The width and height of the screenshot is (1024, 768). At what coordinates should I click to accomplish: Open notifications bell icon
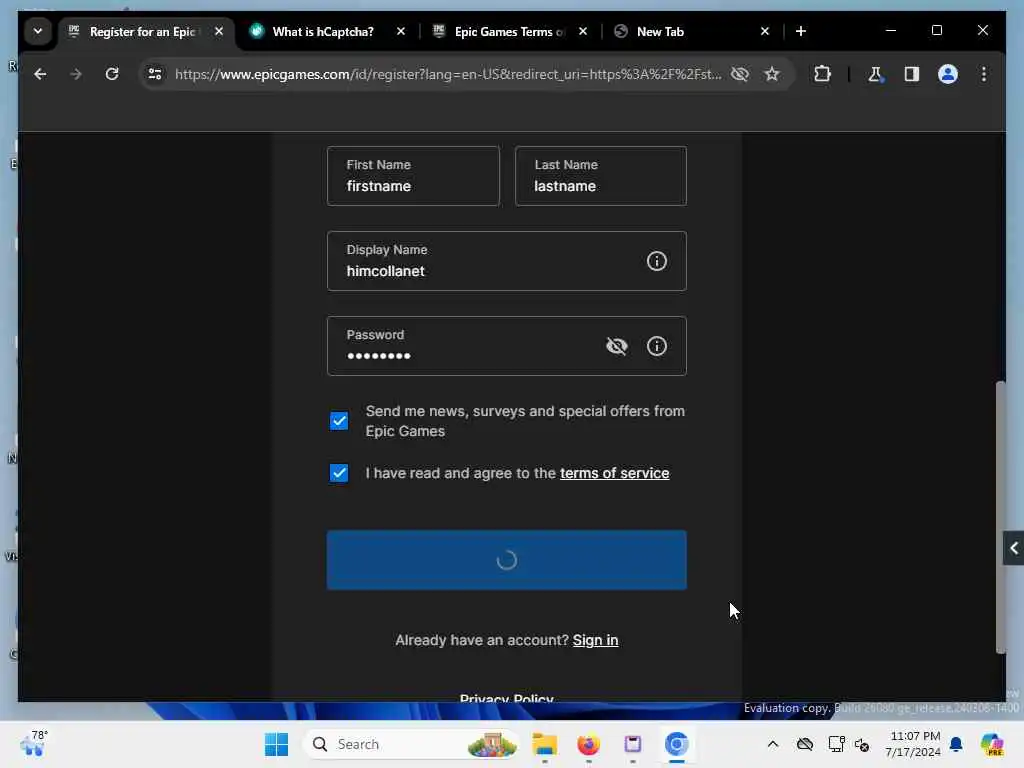pyautogui.click(x=956, y=744)
